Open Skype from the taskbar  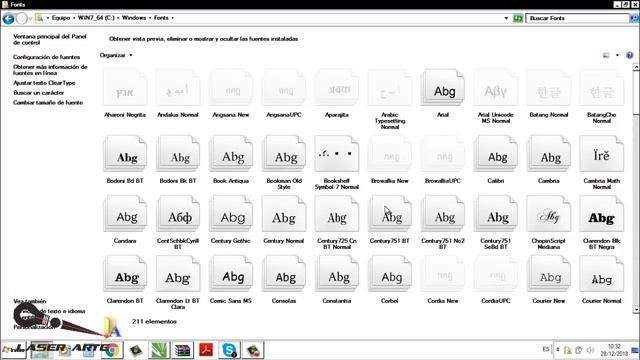tap(229, 350)
